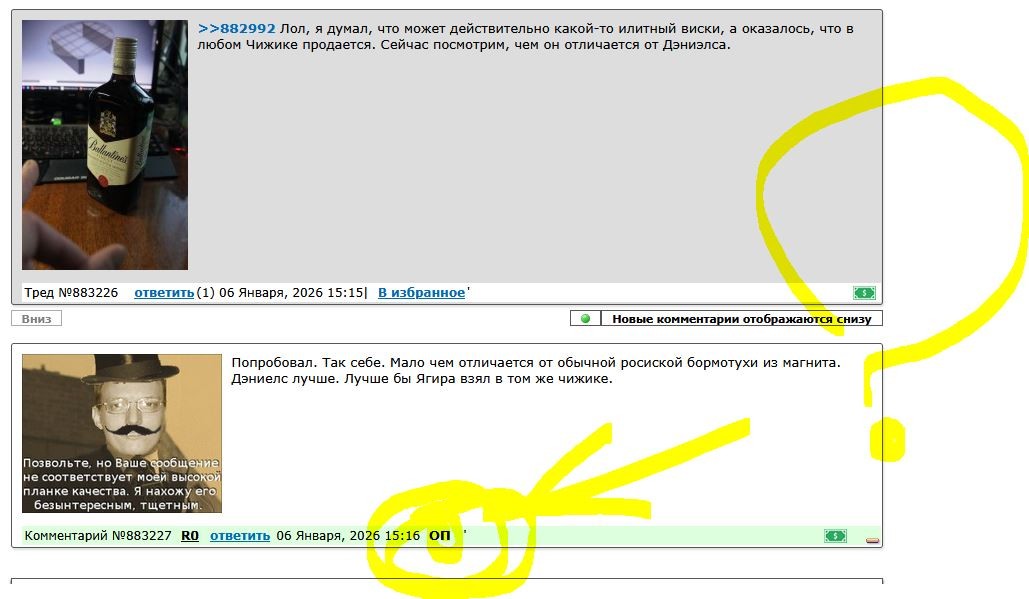Click 'ответить' link under comment №883227
The image size is (1029, 599).
240,536
